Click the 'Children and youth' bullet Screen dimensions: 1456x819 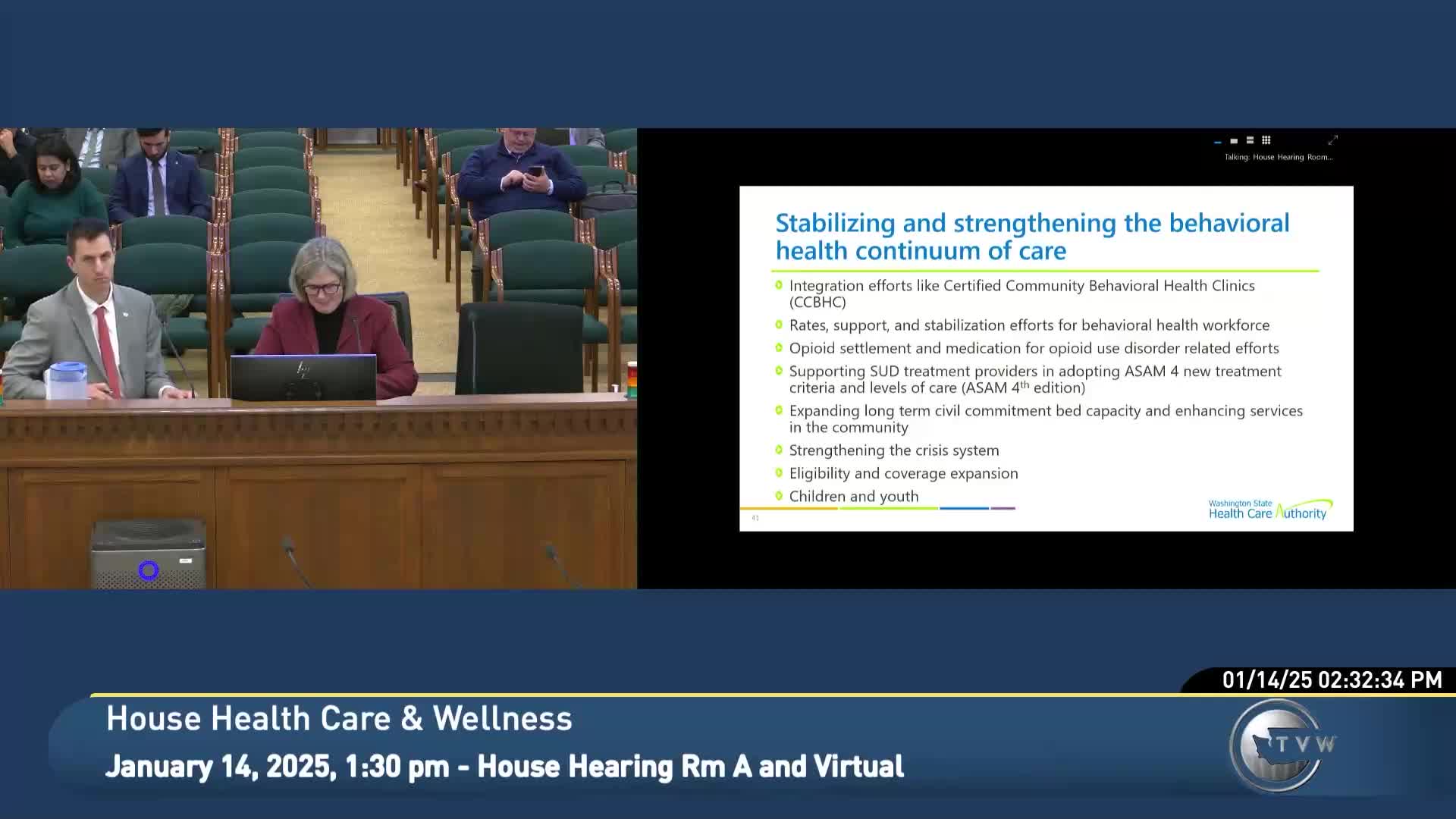pos(853,496)
